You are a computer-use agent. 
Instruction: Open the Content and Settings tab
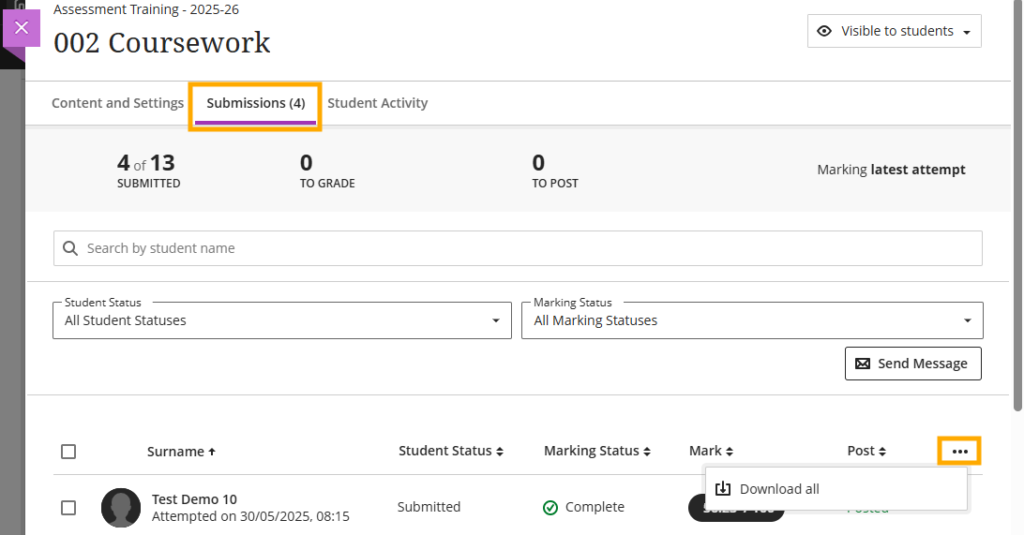click(118, 103)
